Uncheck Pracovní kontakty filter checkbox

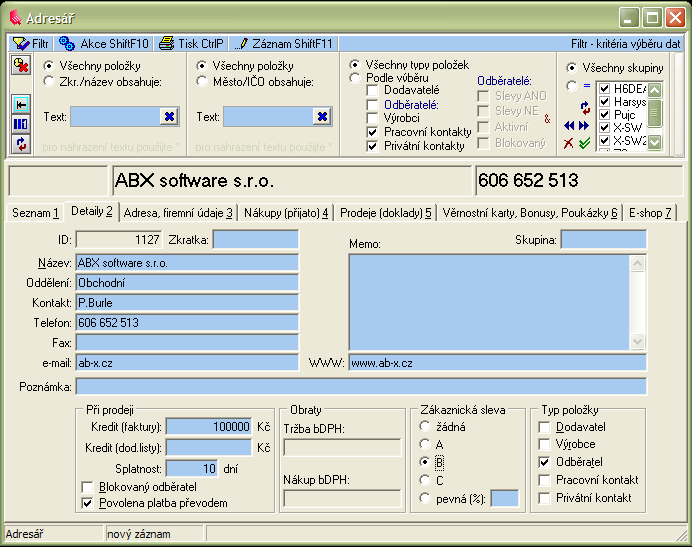(x=372, y=132)
